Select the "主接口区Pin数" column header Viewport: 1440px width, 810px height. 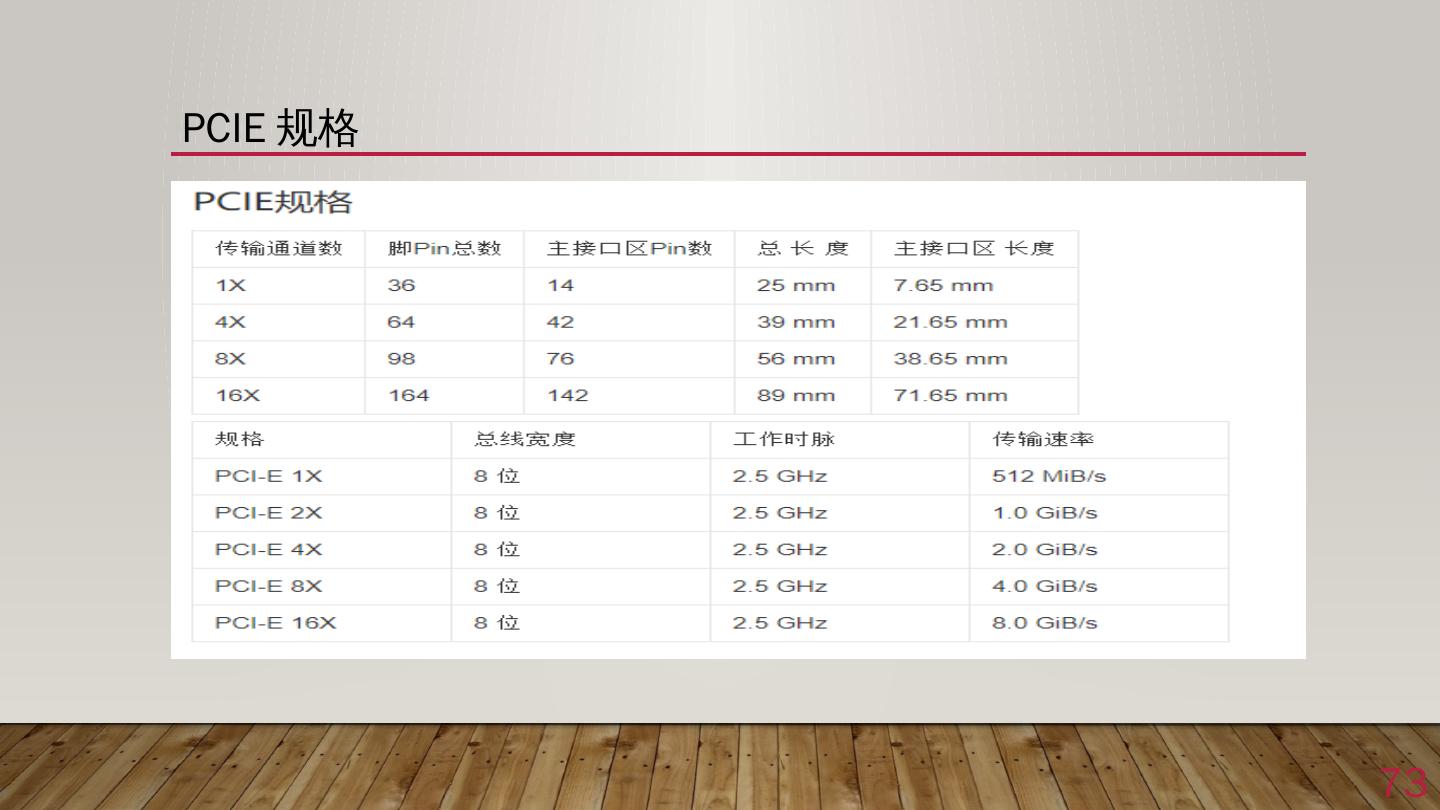click(x=629, y=248)
